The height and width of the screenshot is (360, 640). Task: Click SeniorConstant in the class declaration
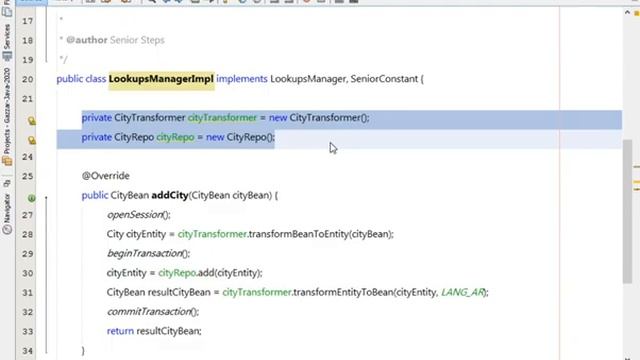click(384, 79)
